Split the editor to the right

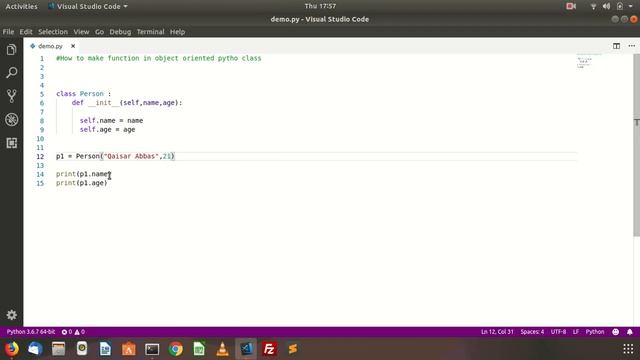(x=616, y=46)
